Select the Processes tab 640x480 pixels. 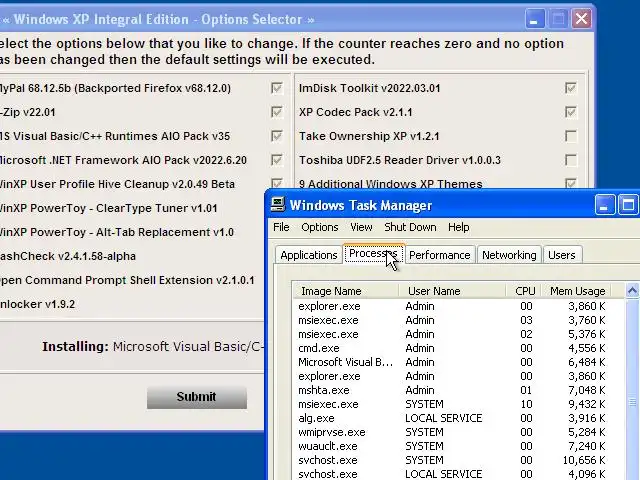coord(373,254)
